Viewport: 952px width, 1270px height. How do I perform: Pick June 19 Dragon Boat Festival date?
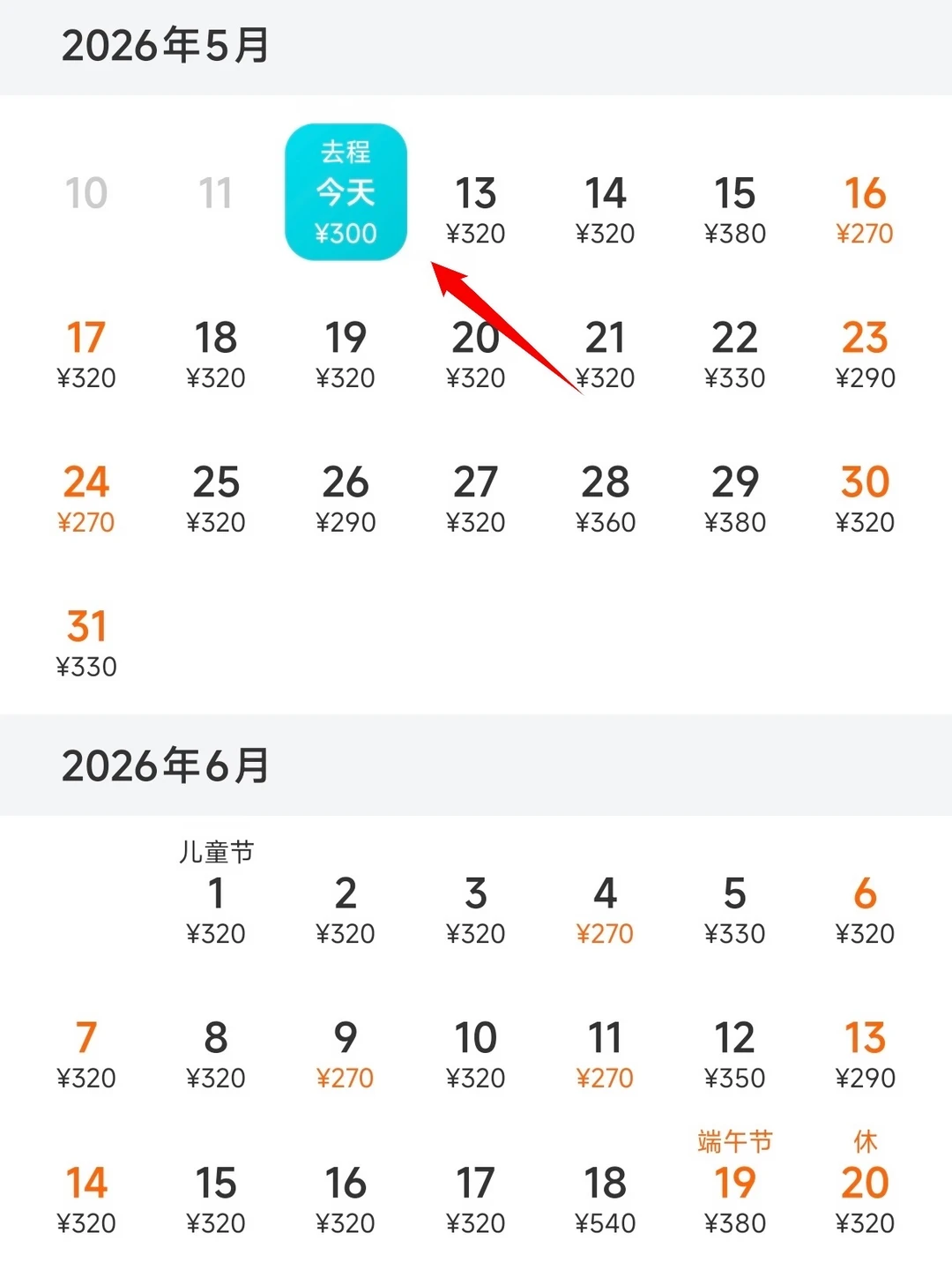pyautogui.click(x=735, y=1184)
